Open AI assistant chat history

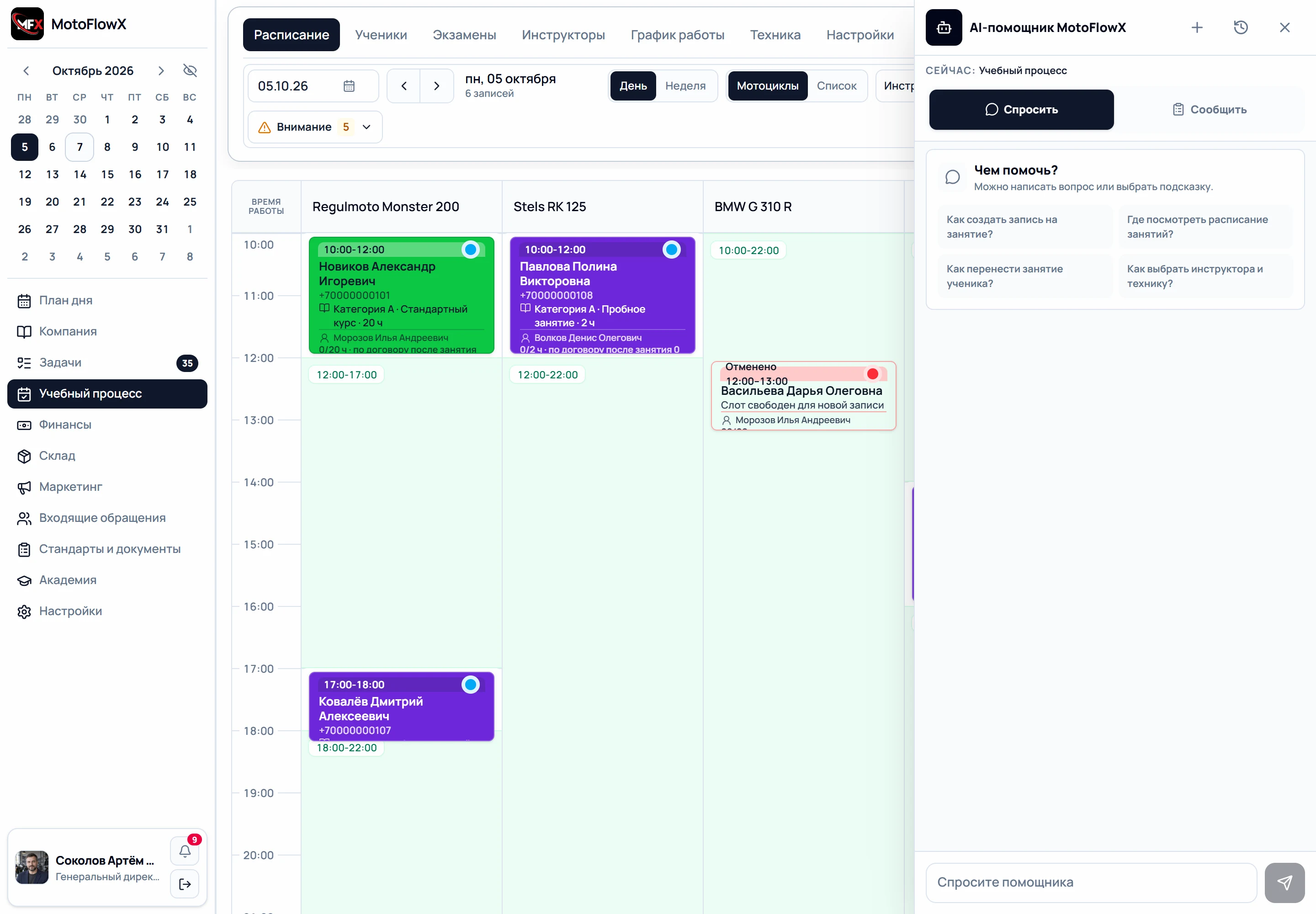[1241, 27]
